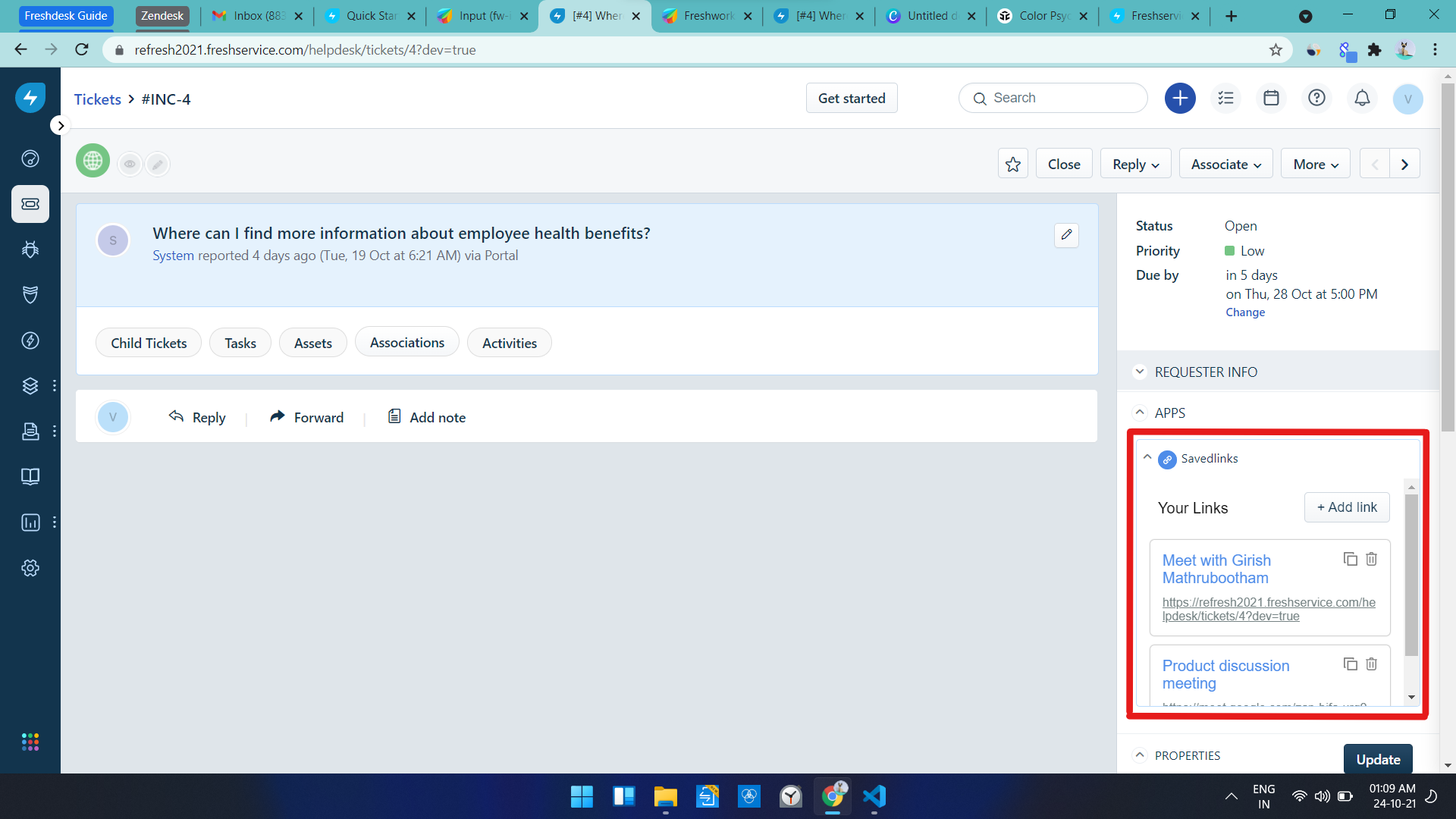
Task: Click the + Add link button
Action: [1347, 507]
